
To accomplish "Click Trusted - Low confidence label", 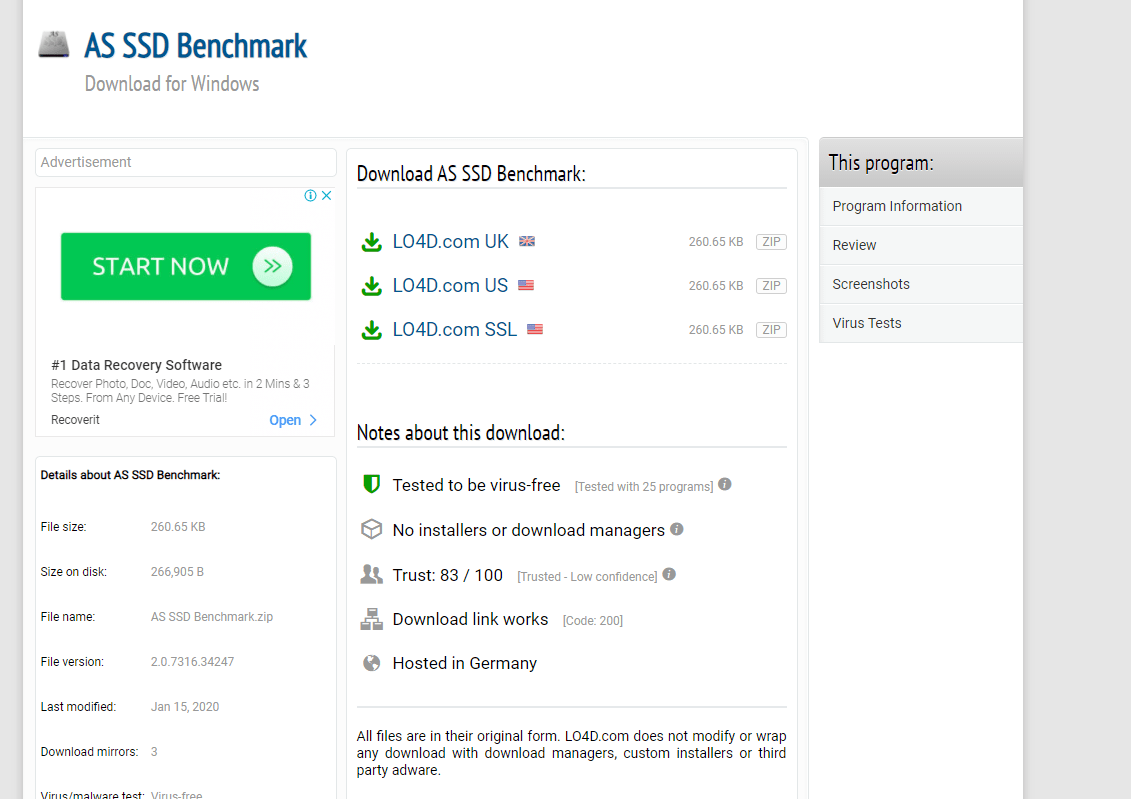I will click(x=587, y=577).
